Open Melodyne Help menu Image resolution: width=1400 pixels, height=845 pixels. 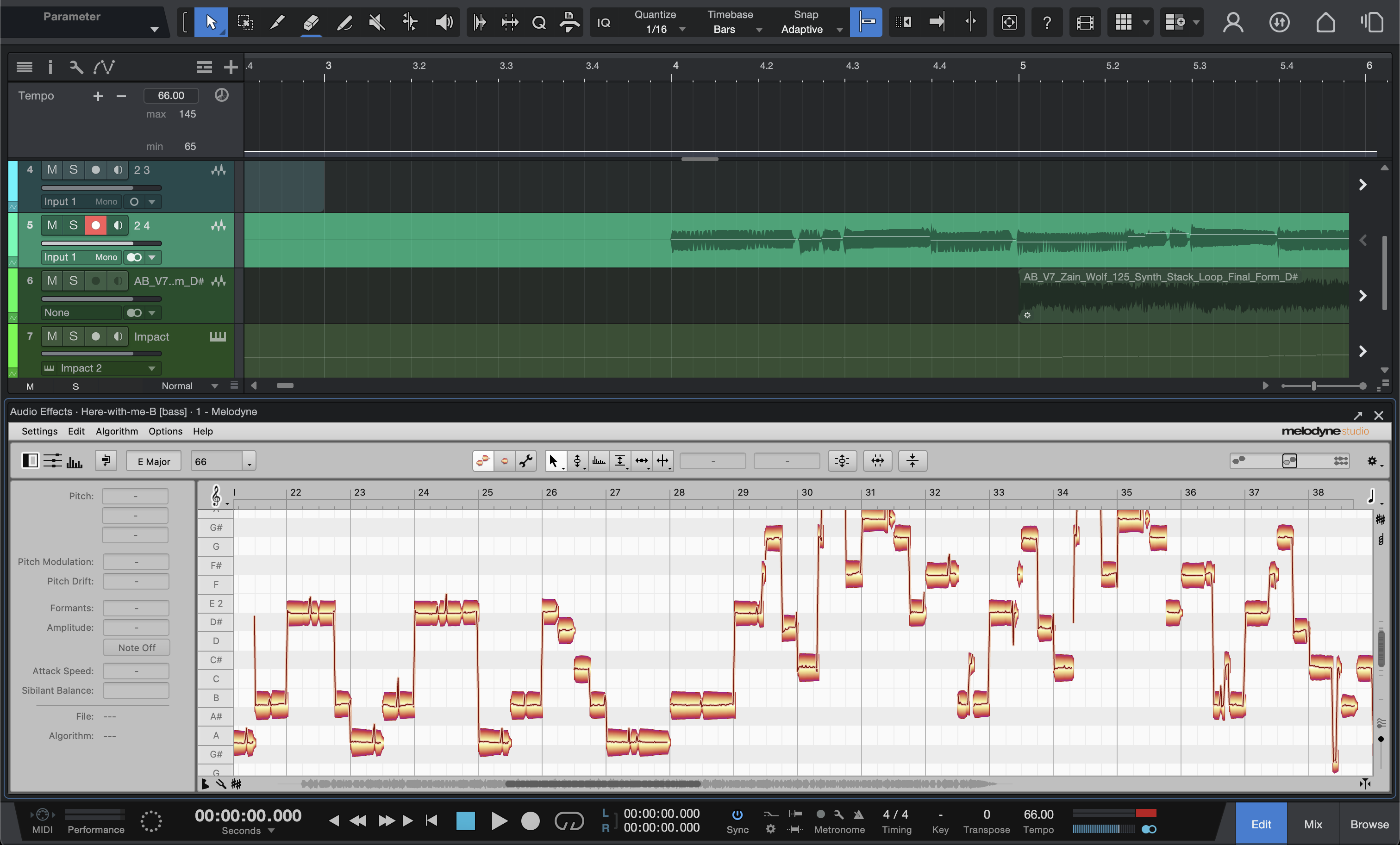coord(203,431)
